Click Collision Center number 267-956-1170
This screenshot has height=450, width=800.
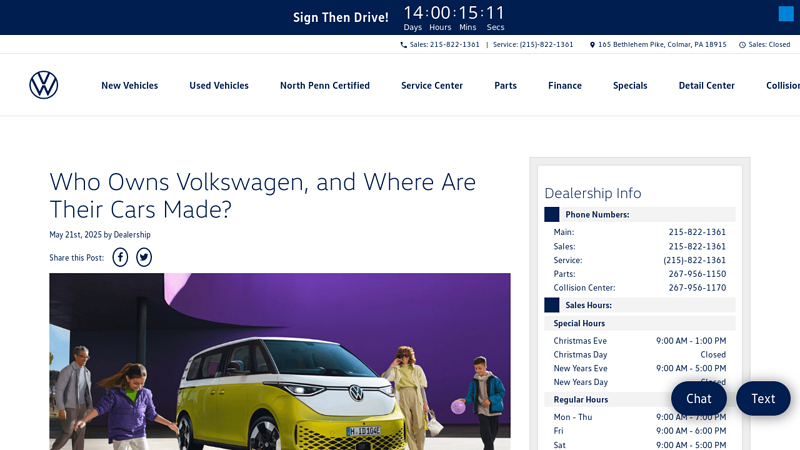697,288
